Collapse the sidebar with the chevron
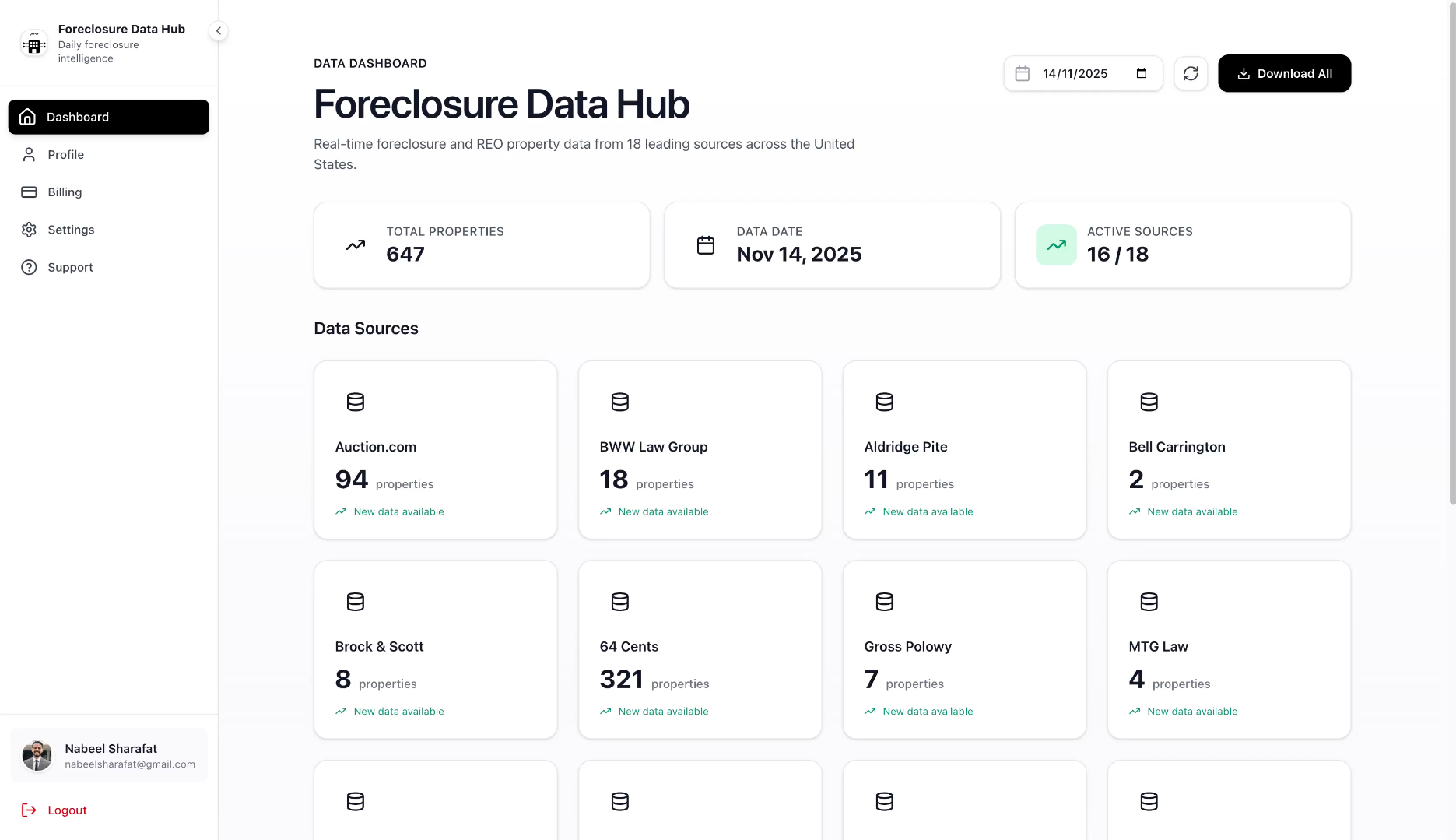Viewport: 1456px width, 840px height. tap(218, 30)
